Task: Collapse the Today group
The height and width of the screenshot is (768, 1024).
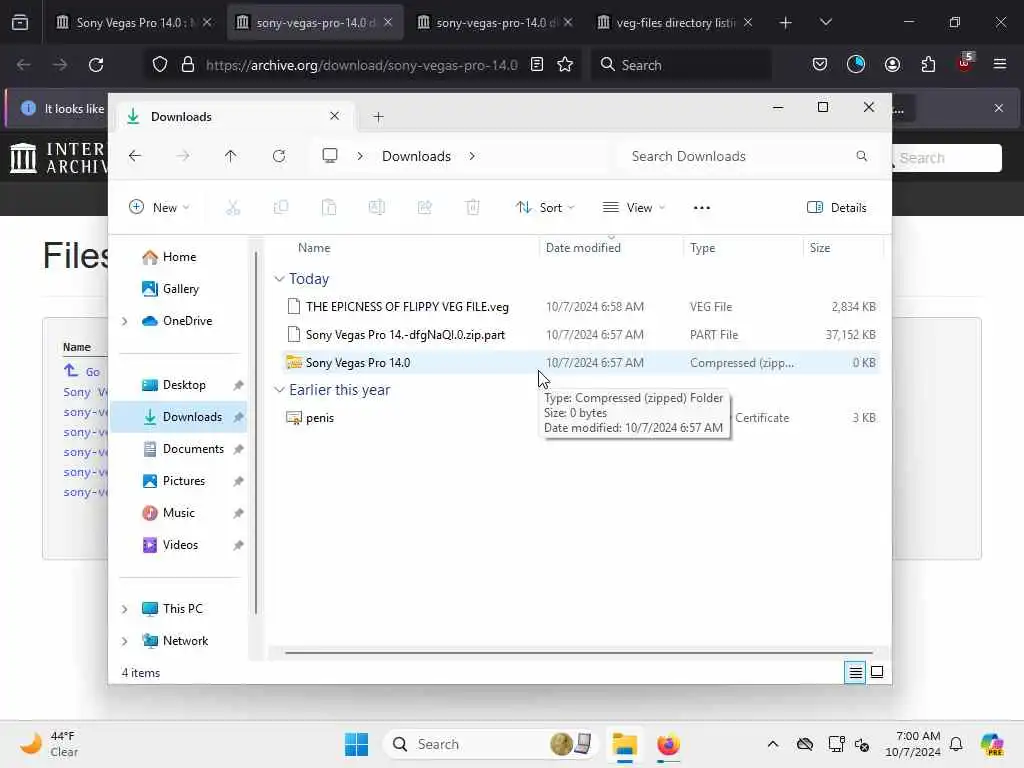Action: click(279, 279)
